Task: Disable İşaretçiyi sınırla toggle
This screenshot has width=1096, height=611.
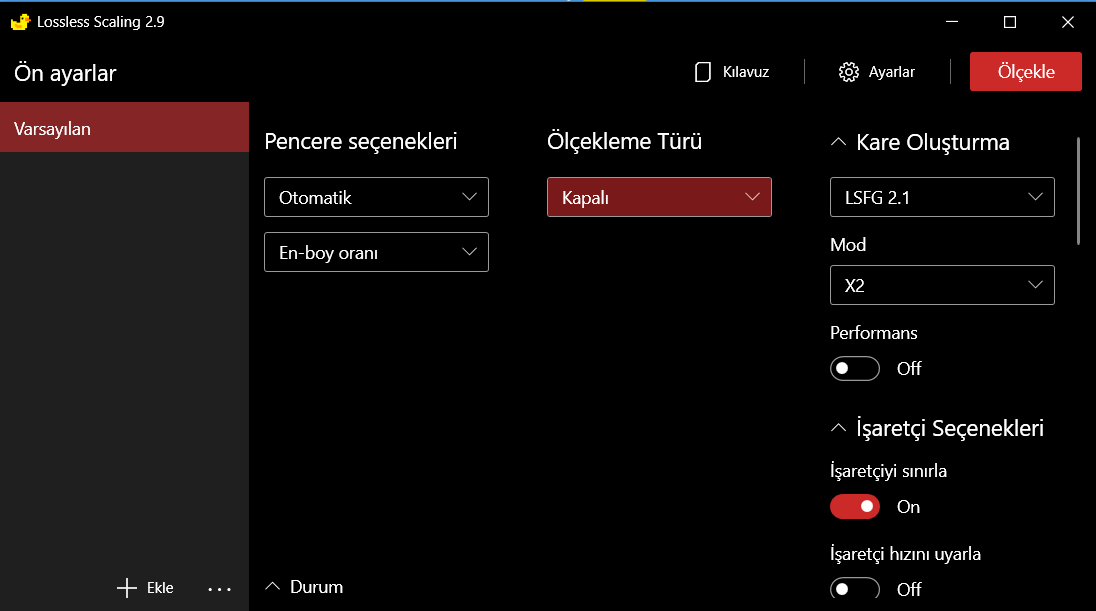Action: click(855, 507)
